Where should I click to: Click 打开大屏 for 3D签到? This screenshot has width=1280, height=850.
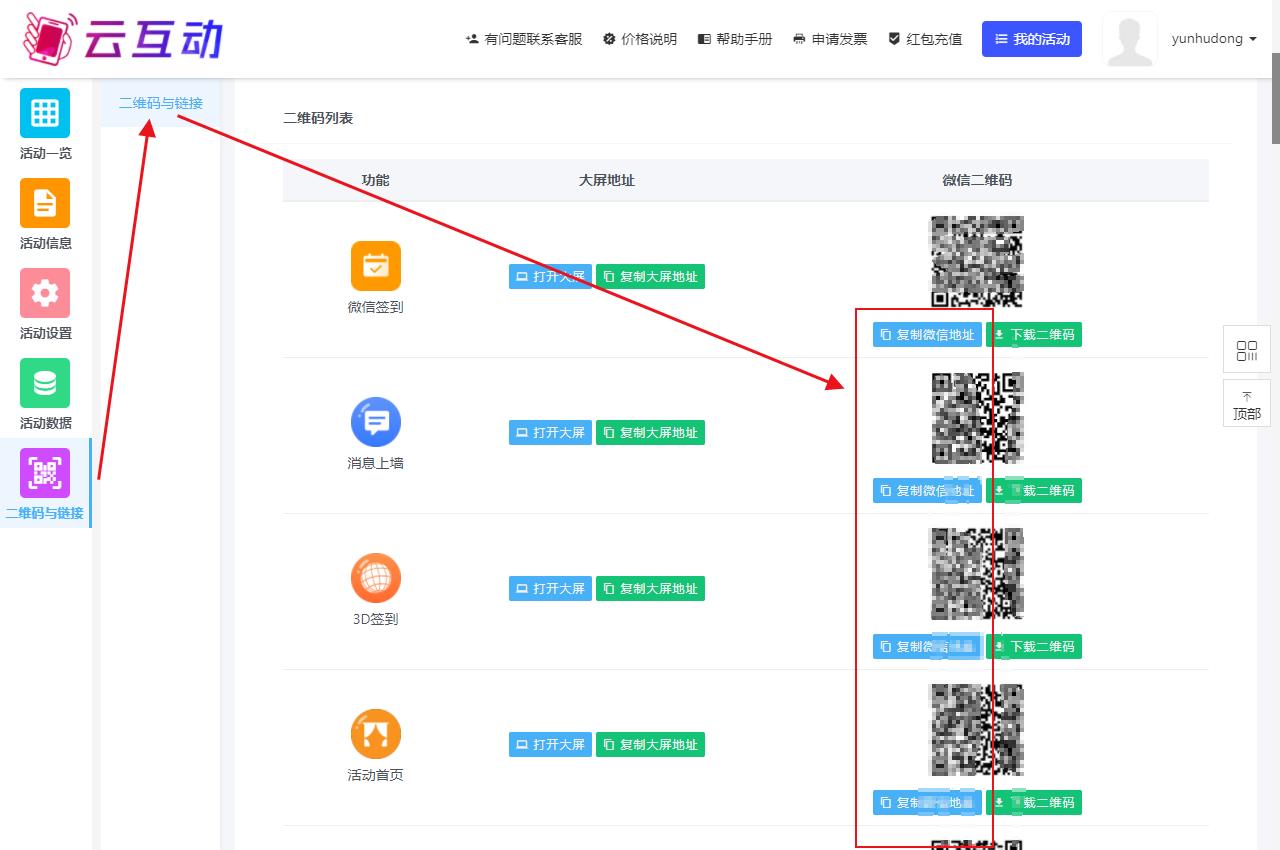pyautogui.click(x=550, y=589)
